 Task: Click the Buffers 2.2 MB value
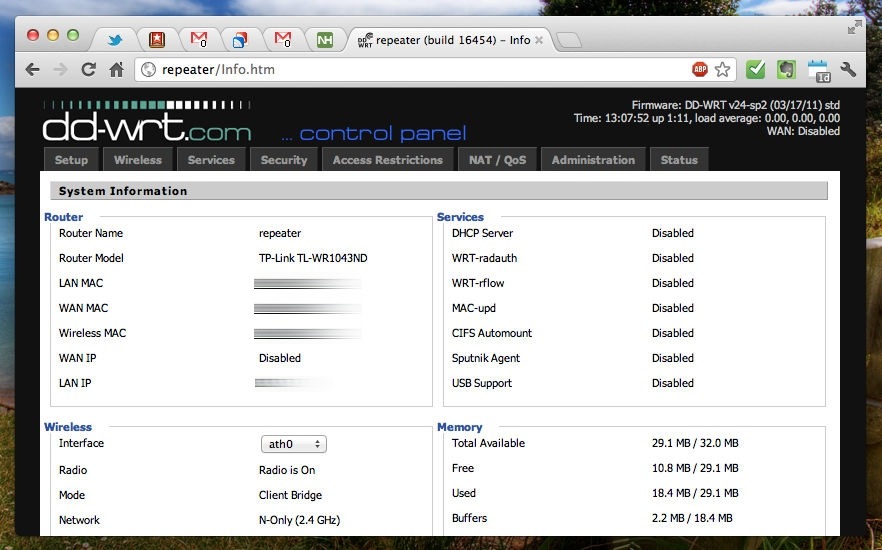tap(692, 518)
